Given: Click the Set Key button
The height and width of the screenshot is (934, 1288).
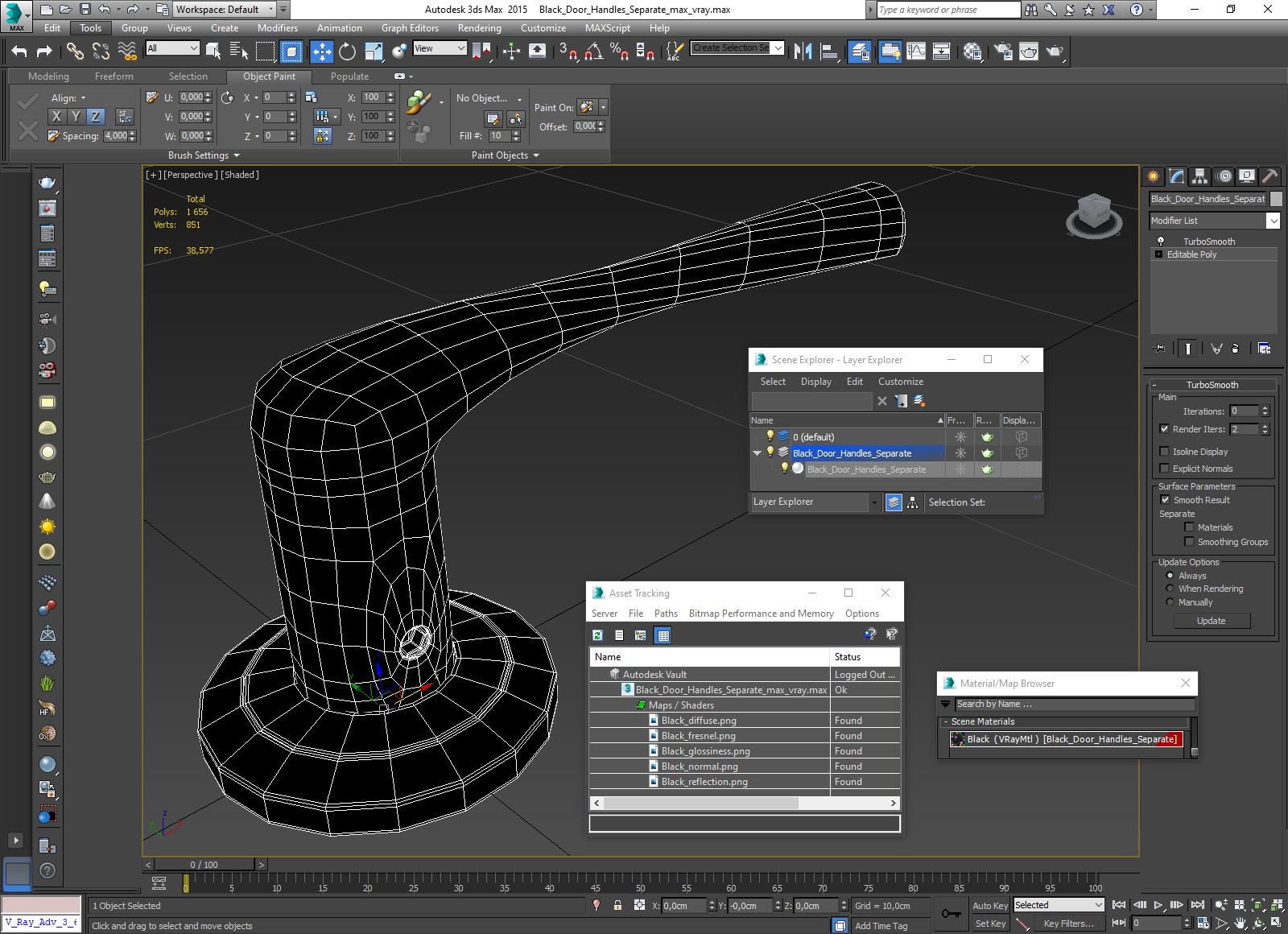Looking at the screenshot, I should coord(990,924).
